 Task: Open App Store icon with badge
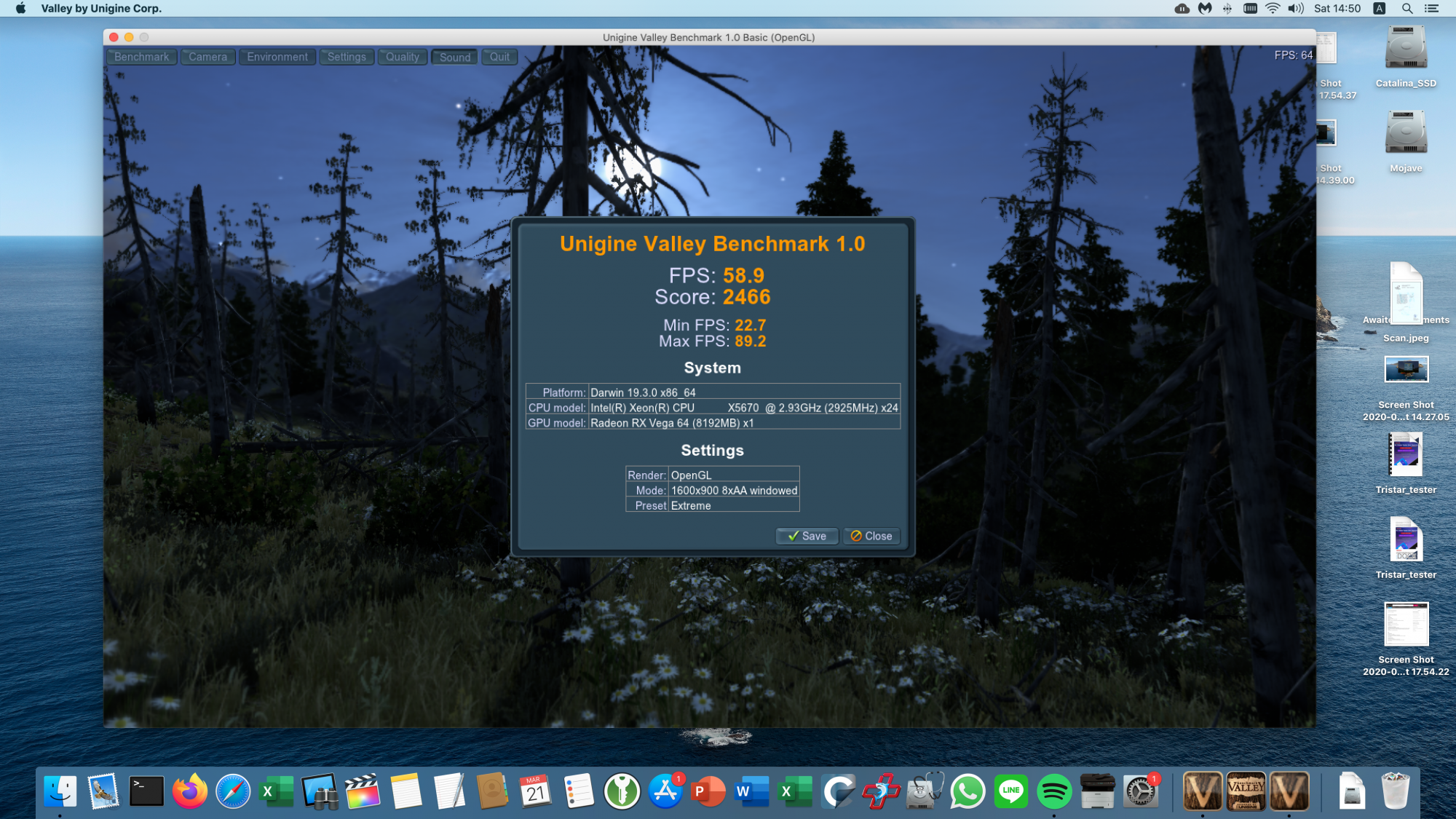665,791
